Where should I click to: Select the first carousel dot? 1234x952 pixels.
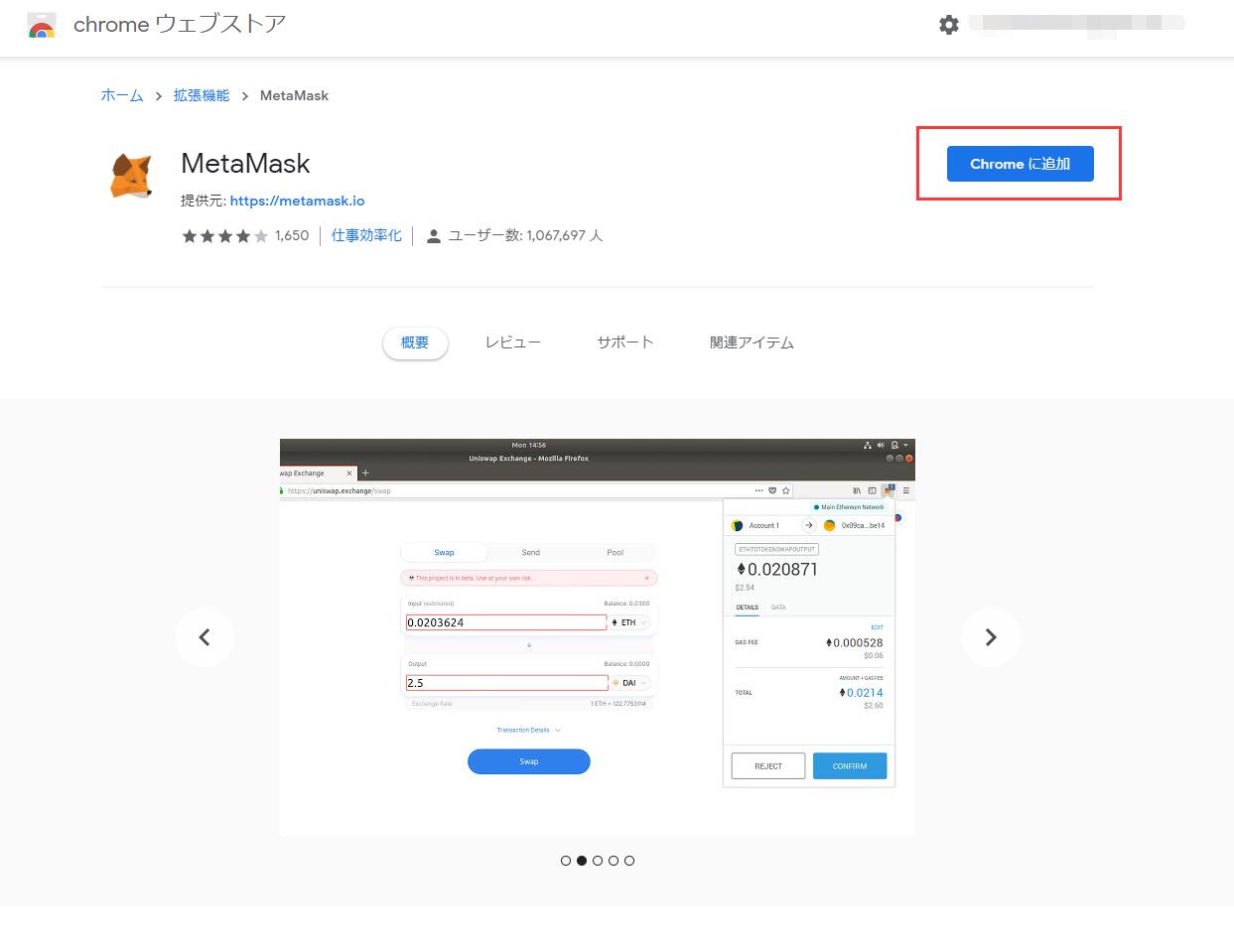coord(566,861)
